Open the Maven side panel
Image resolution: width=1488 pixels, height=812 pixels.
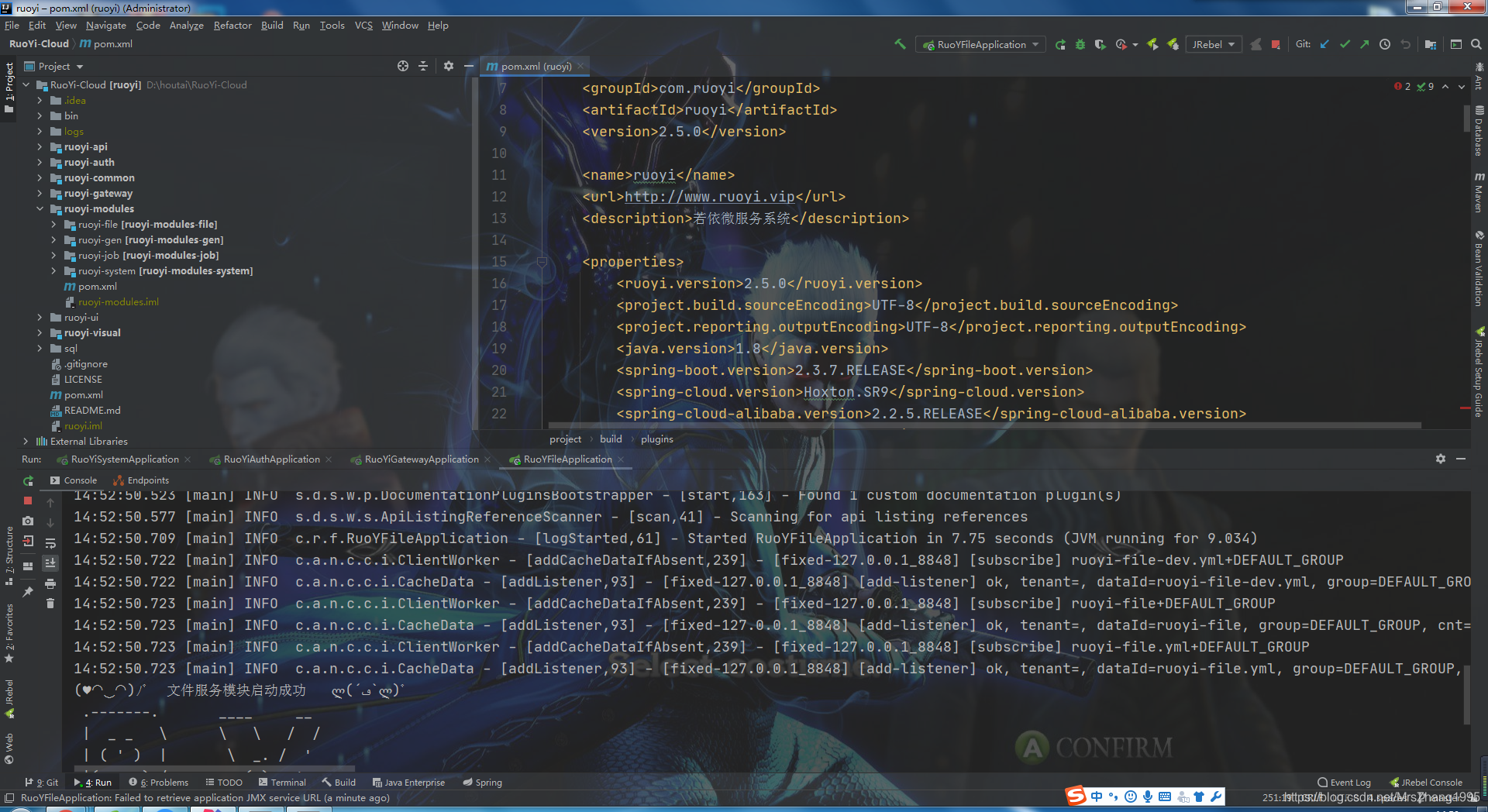pyautogui.click(x=1479, y=192)
